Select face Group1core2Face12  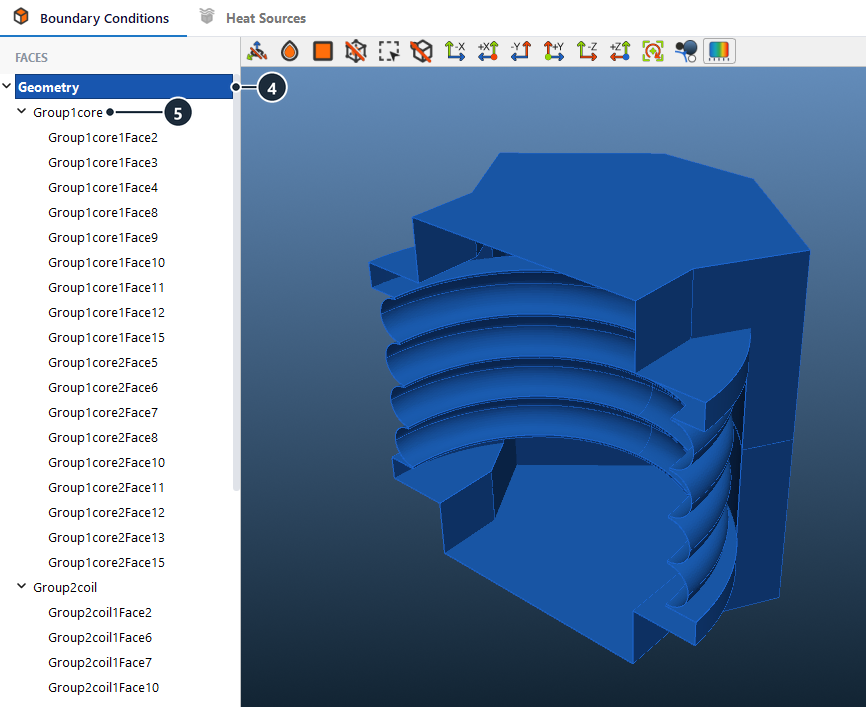(107, 513)
